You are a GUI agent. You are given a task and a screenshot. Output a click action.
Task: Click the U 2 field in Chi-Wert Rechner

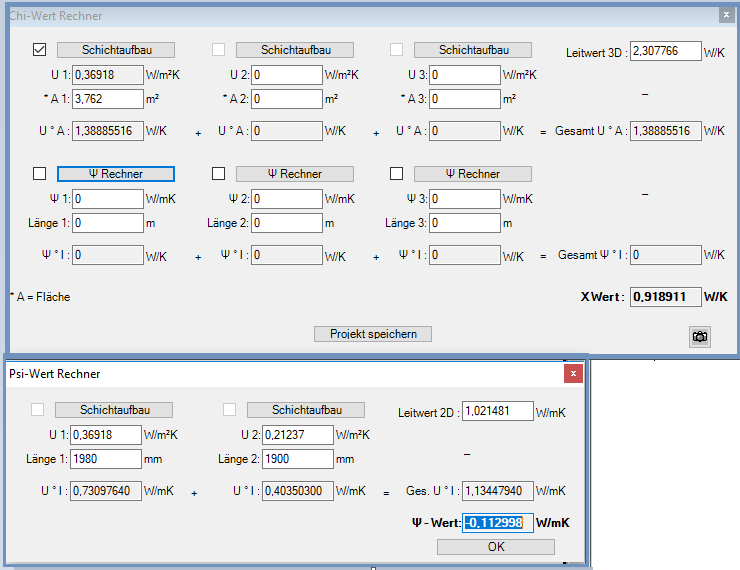pyautogui.click(x=287, y=75)
